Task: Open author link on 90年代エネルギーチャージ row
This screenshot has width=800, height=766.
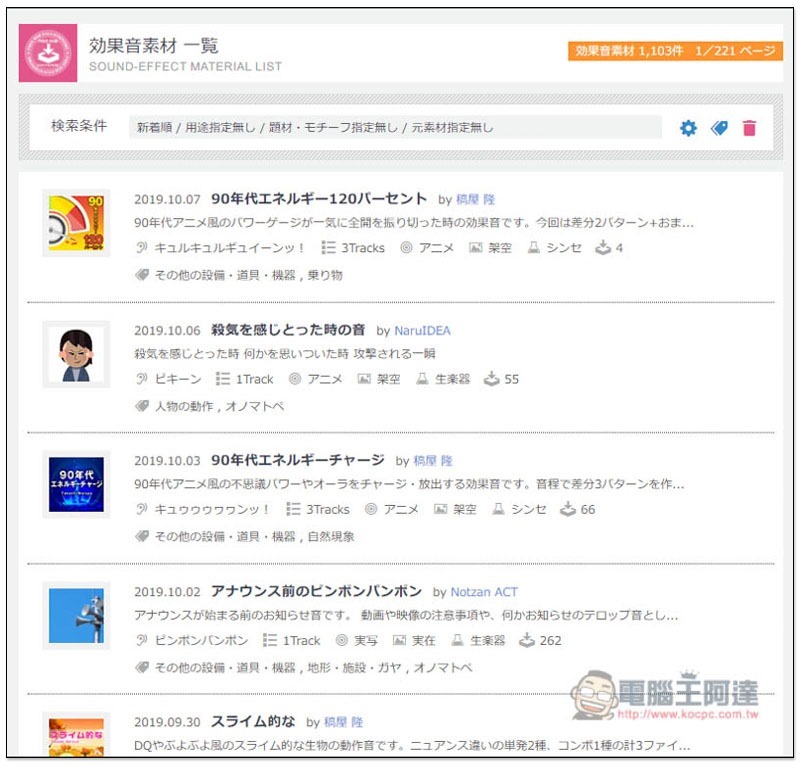Action: tap(433, 461)
